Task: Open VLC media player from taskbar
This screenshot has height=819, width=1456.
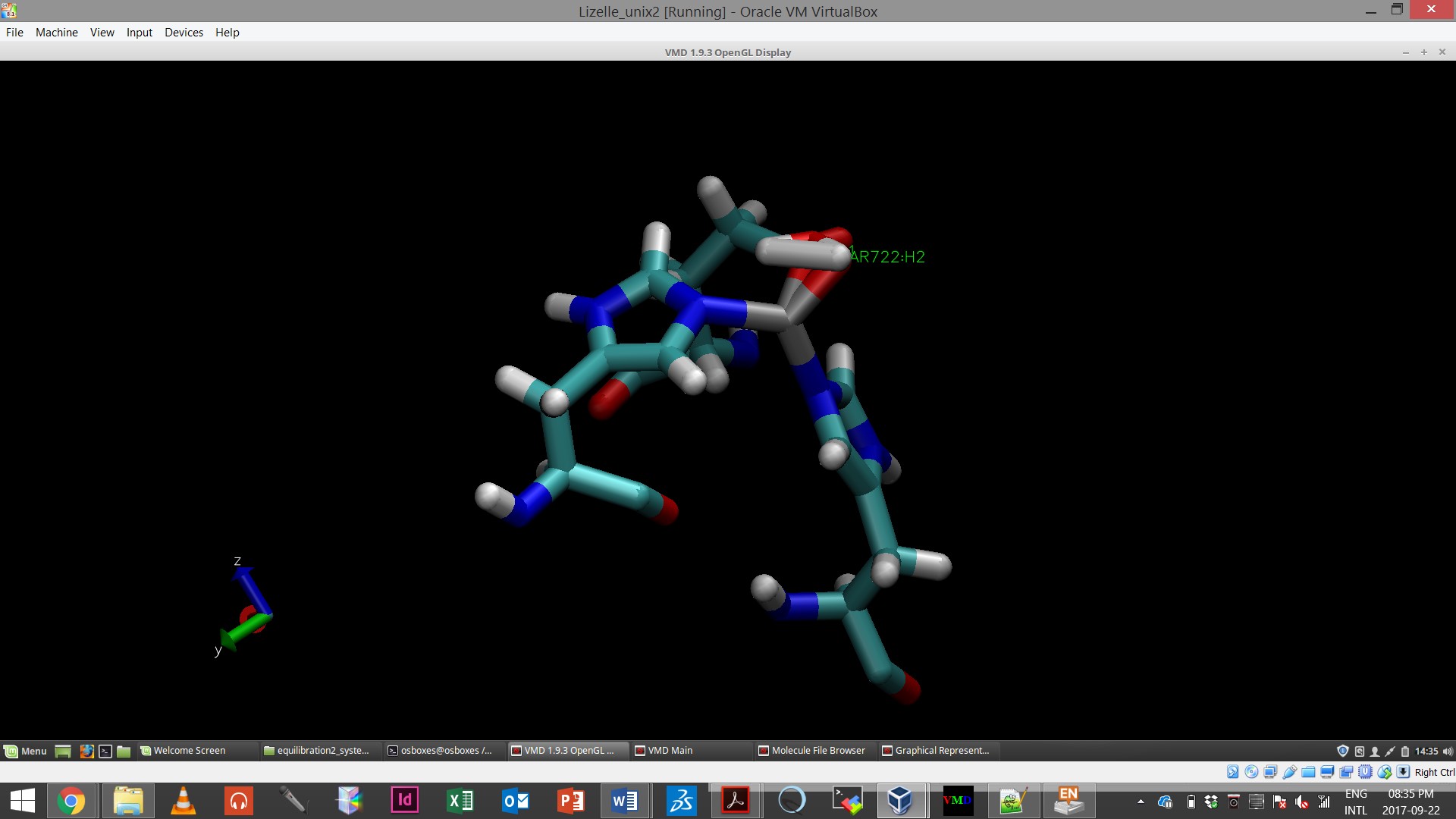Action: [183, 801]
